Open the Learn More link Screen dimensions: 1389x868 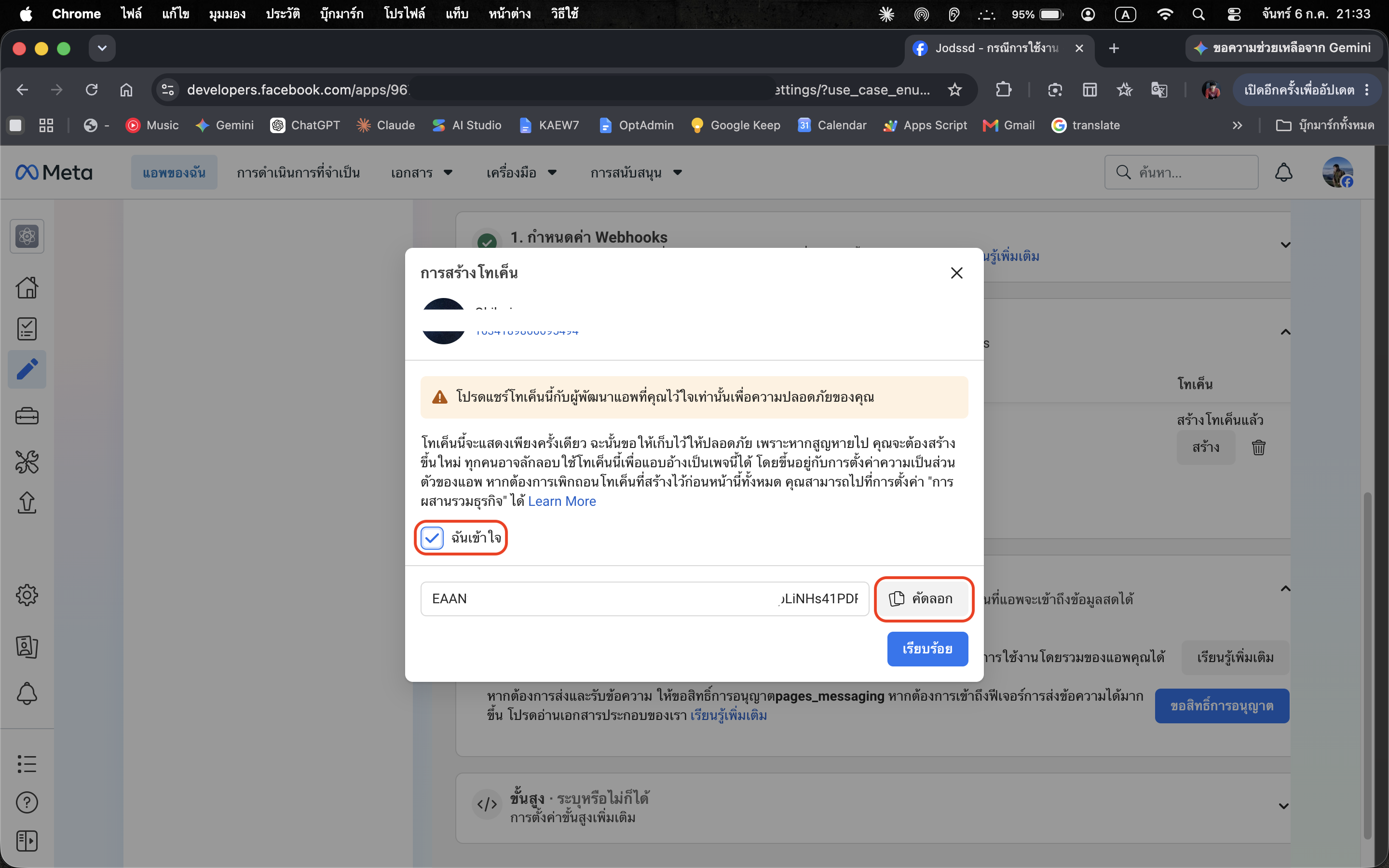[561, 501]
